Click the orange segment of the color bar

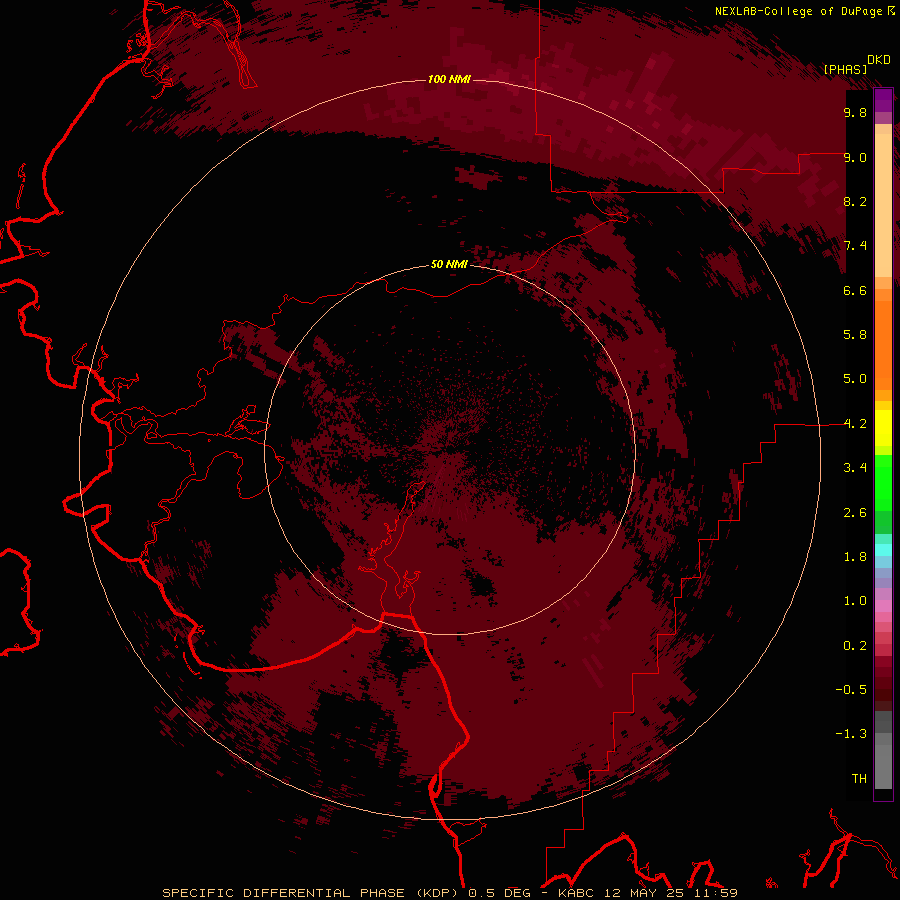(883, 344)
